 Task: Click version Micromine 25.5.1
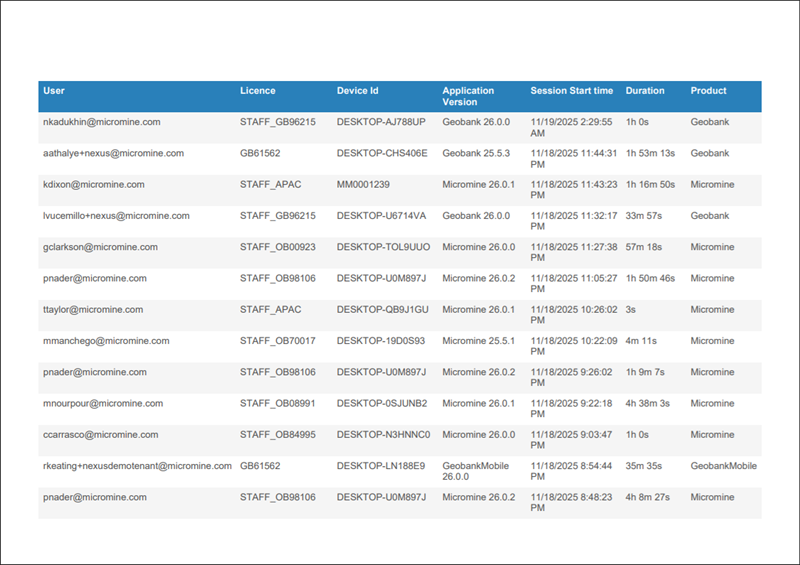479,341
